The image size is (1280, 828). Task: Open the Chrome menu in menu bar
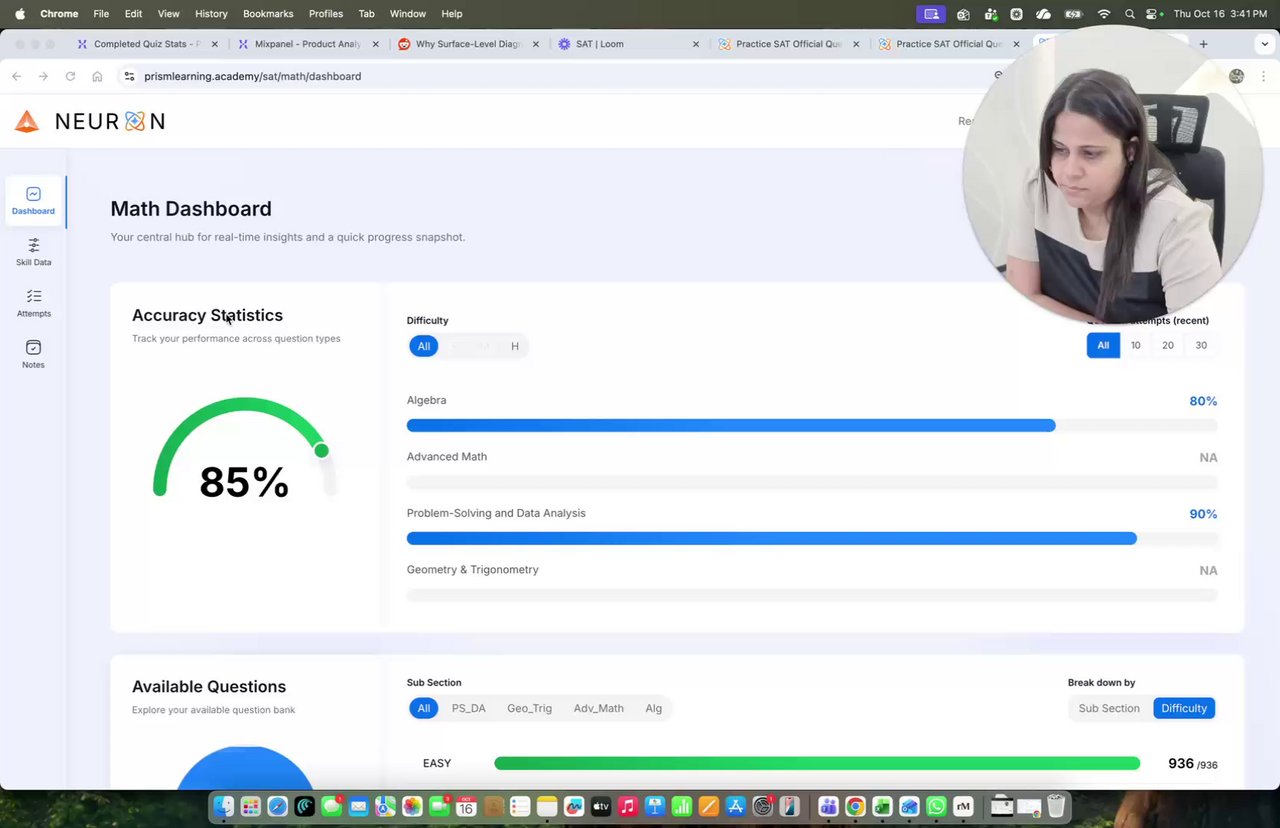pyautogui.click(x=59, y=14)
